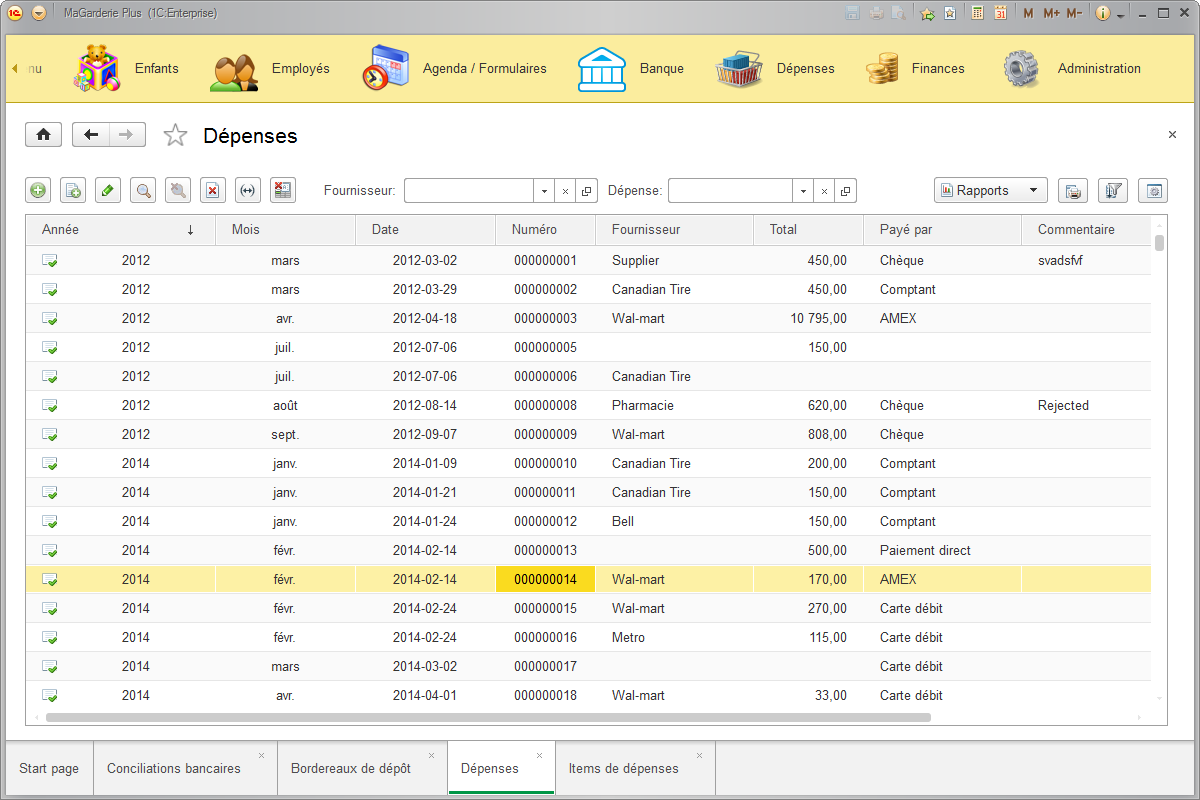Star the Dépenses page as favorite
1200x800 pixels.
[x=175, y=134]
